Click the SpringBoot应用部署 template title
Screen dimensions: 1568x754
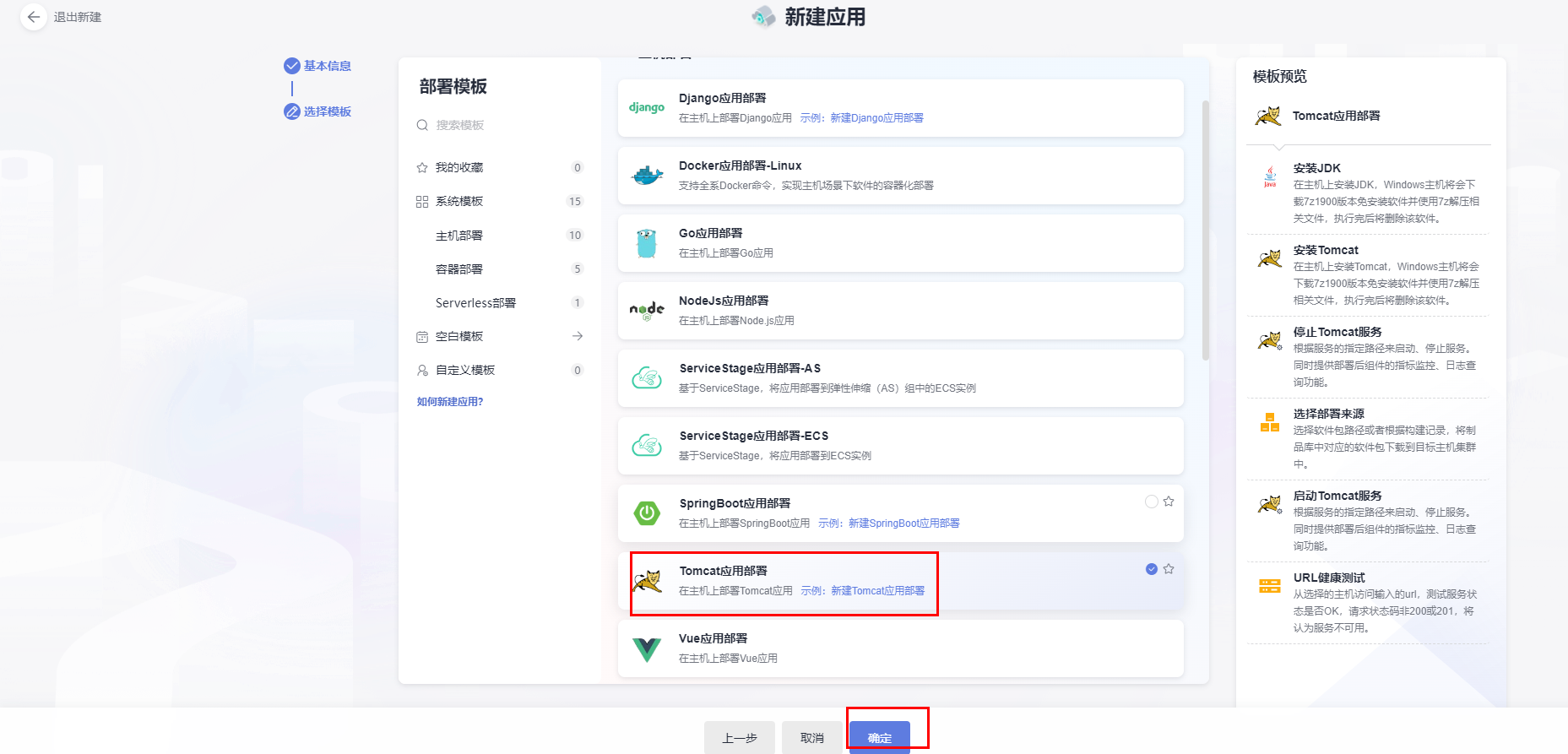[x=735, y=503]
